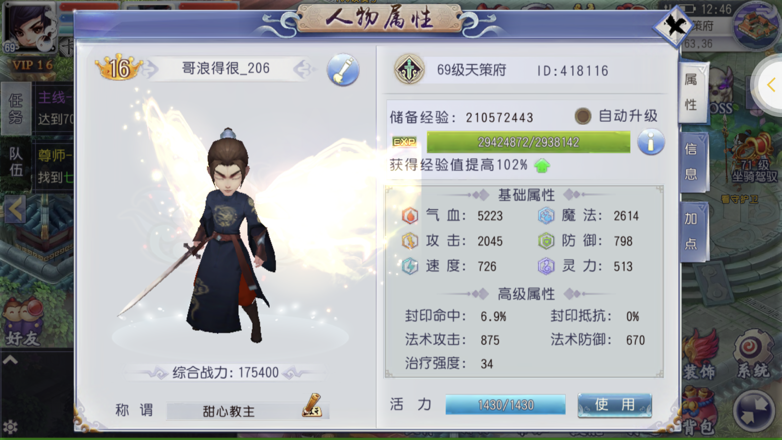Click the 使用 vitality use button
The height and width of the screenshot is (440, 782).
click(614, 405)
